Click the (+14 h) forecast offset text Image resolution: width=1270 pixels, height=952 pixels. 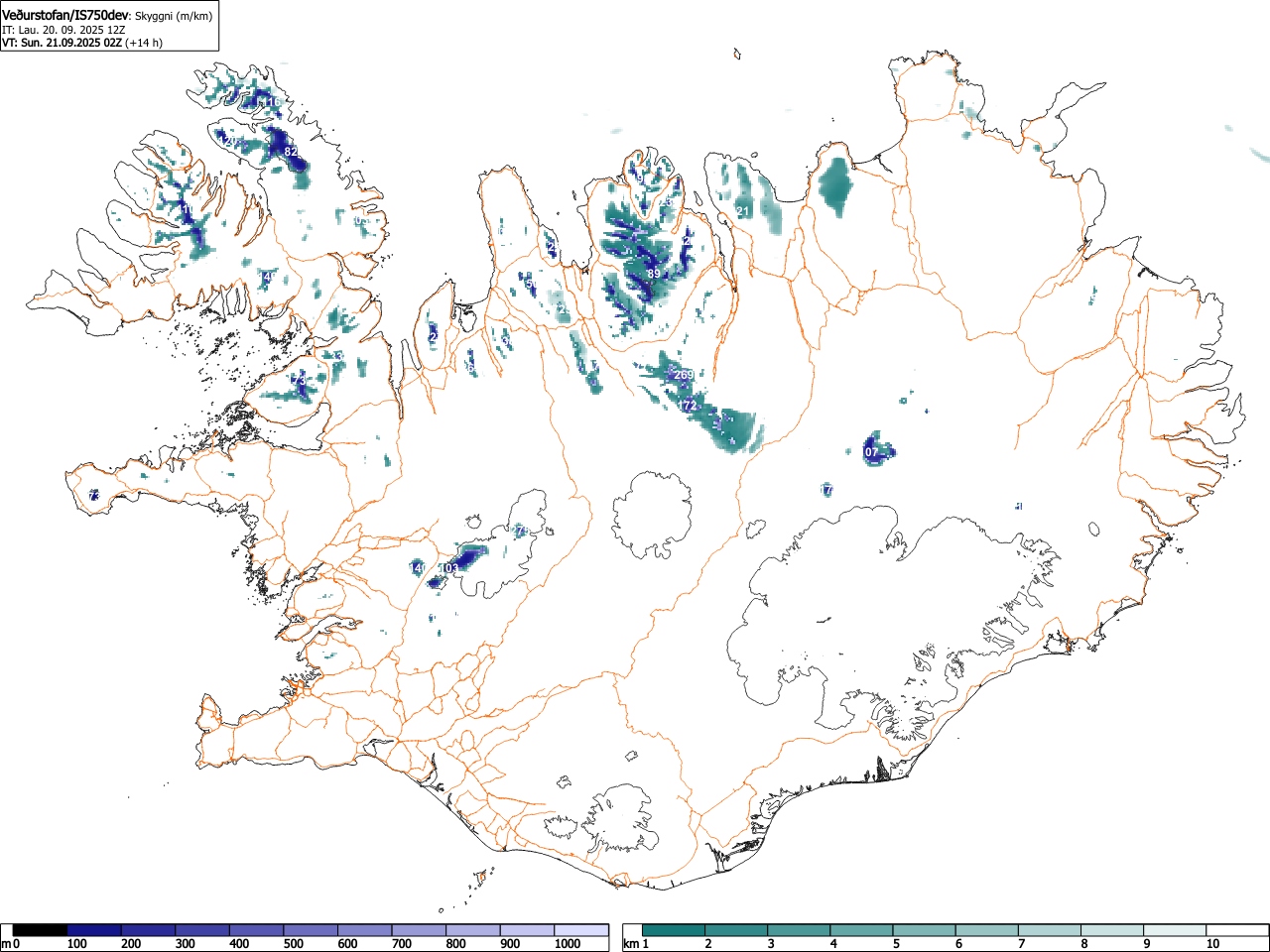143,43
